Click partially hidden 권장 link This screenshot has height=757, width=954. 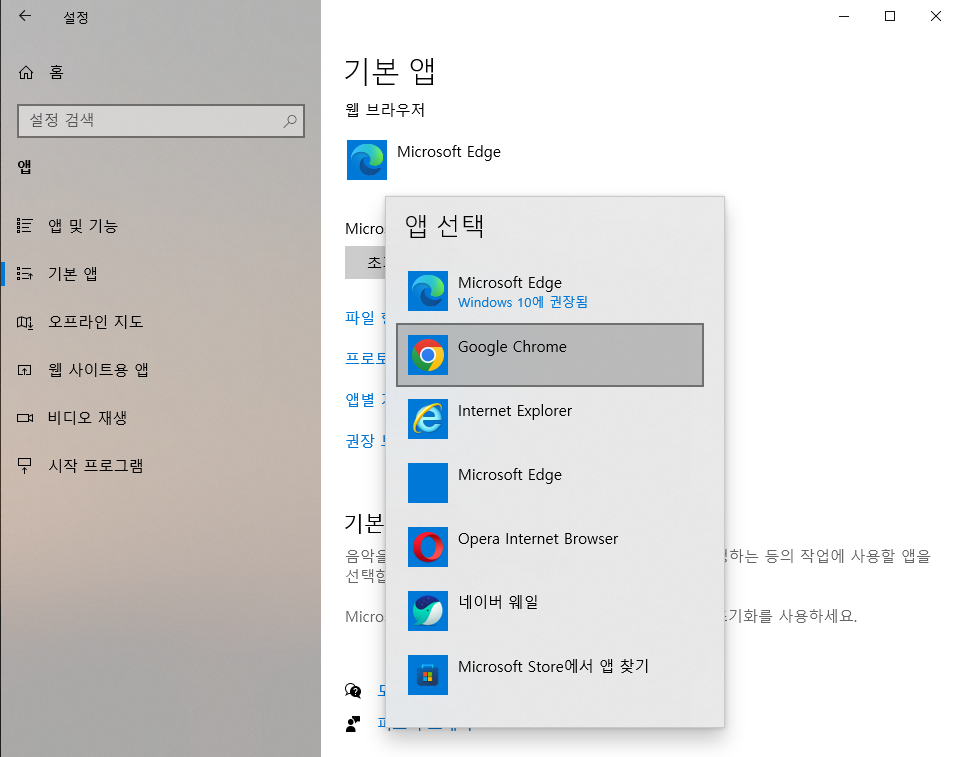pos(364,441)
